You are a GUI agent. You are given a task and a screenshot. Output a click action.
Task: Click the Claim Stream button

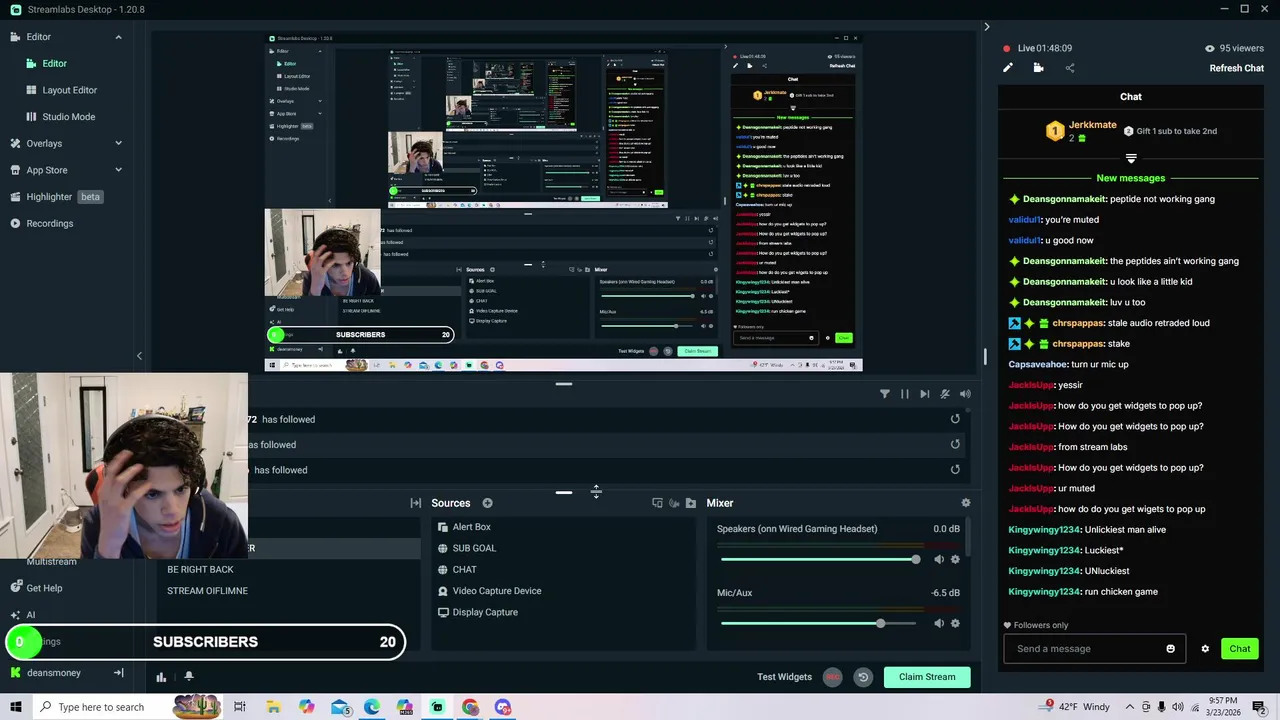[x=927, y=677]
